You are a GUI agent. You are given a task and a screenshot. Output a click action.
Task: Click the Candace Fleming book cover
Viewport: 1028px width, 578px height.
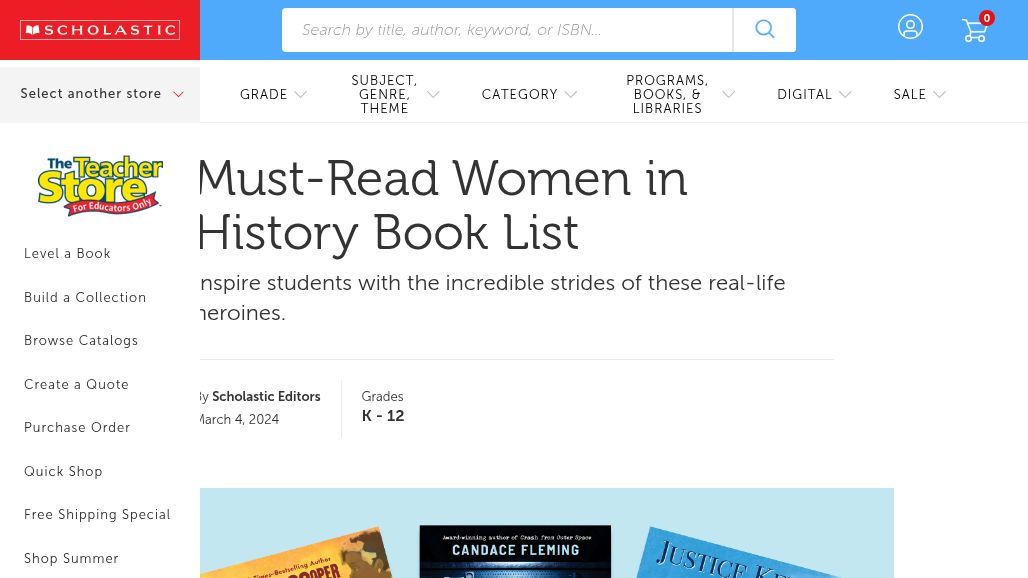click(x=515, y=551)
